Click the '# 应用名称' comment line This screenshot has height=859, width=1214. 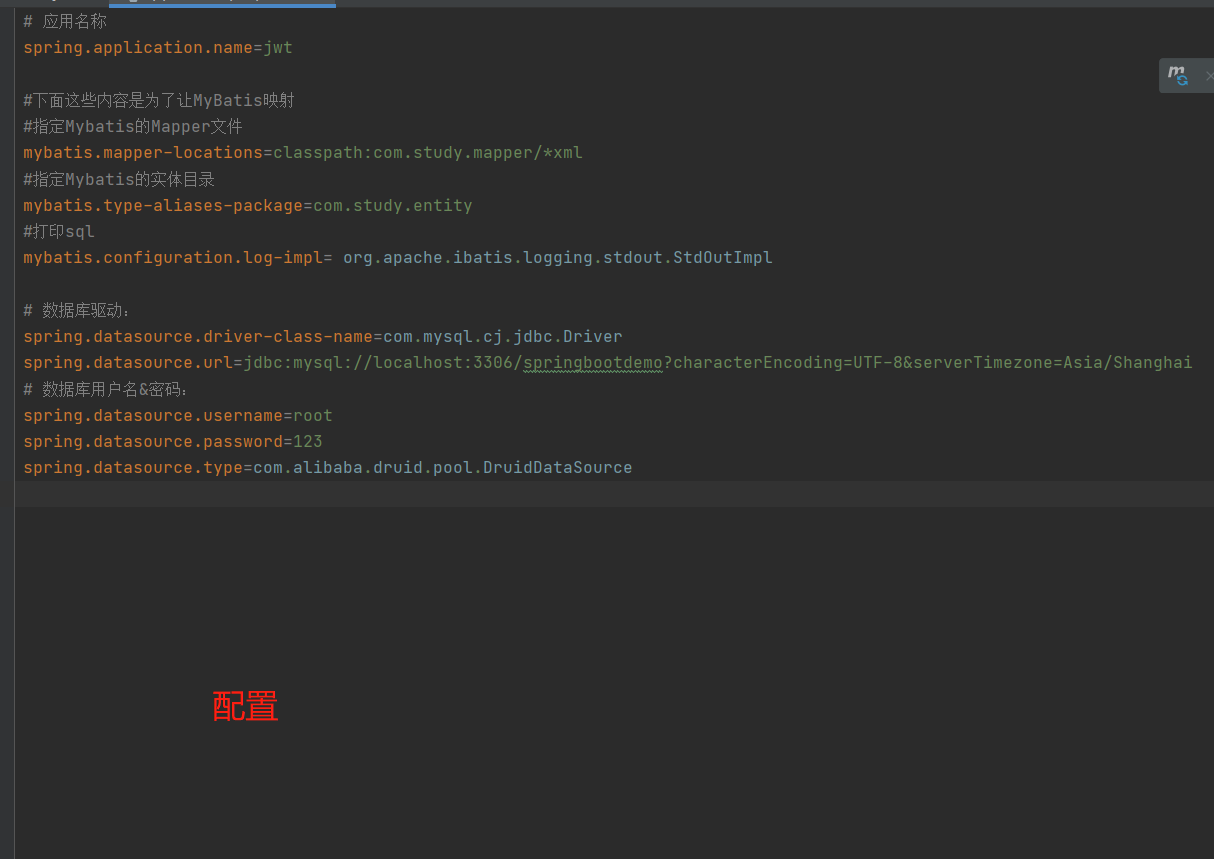[65, 21]
